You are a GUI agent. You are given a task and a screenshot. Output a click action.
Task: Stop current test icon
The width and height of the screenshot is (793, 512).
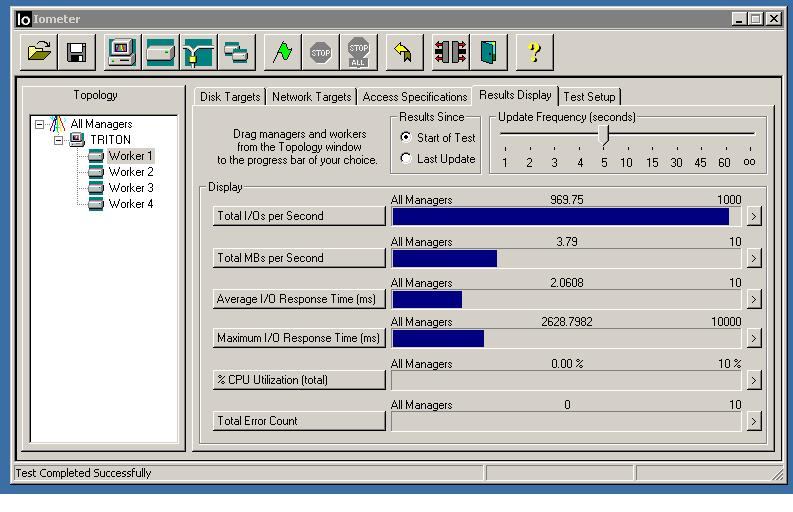(x=320, y=52)
